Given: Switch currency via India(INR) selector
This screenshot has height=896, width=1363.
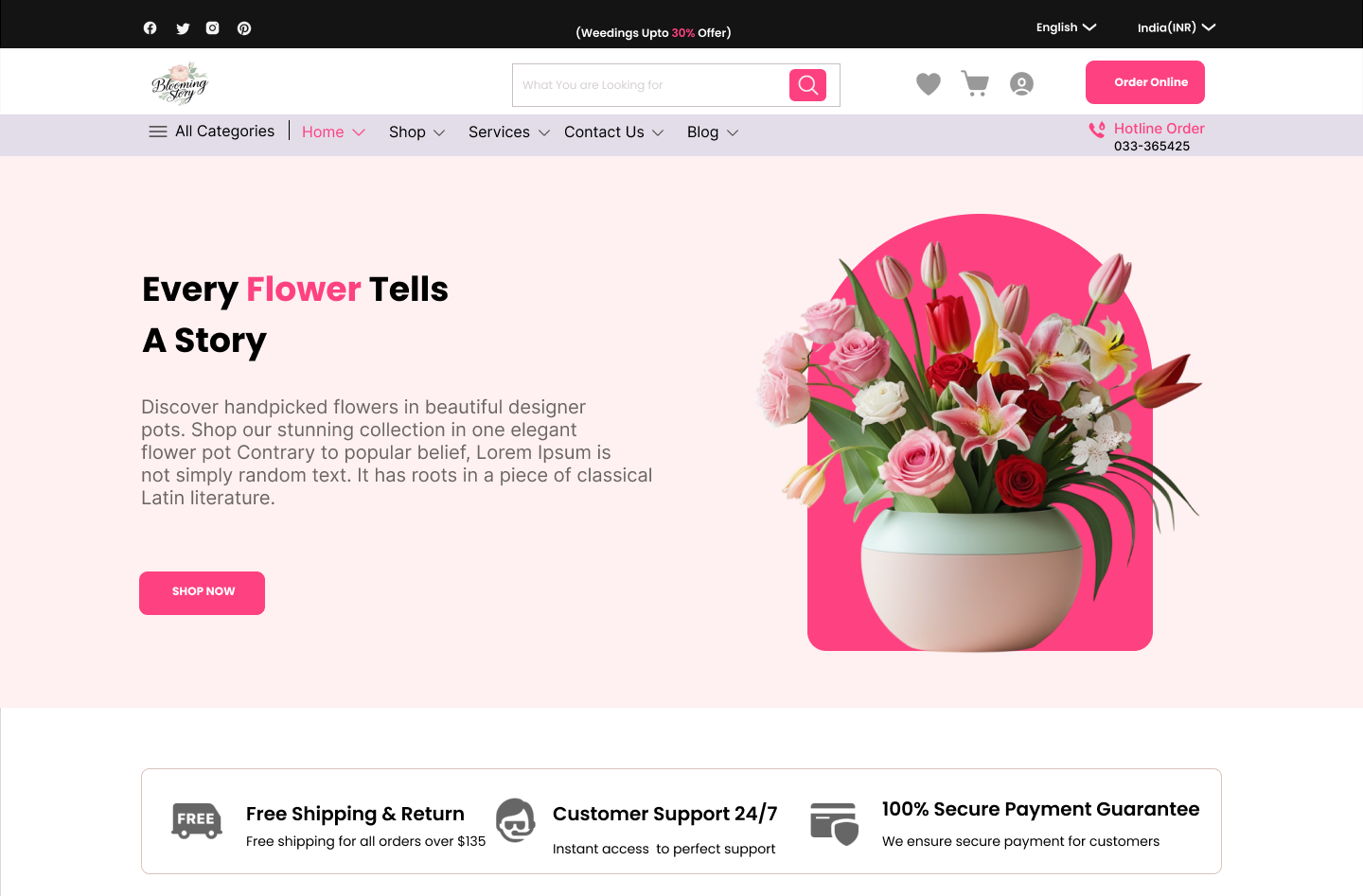Looking at the screenshot, I should pos(1174,27).
